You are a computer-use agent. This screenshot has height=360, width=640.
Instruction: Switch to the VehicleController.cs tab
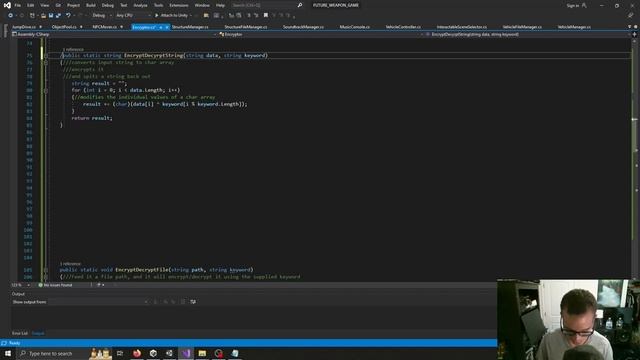point(403,27)
